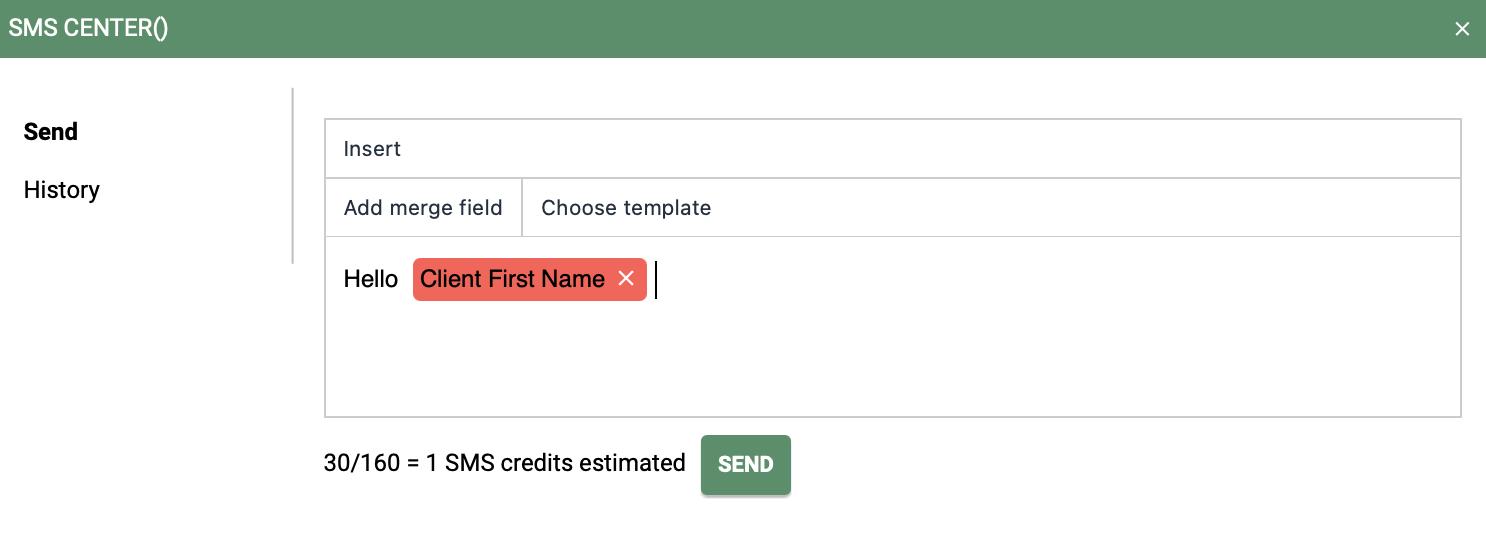Open the Choose template dropdown
This screenshot has height=556, width=1486.
[x=626, y=208]
